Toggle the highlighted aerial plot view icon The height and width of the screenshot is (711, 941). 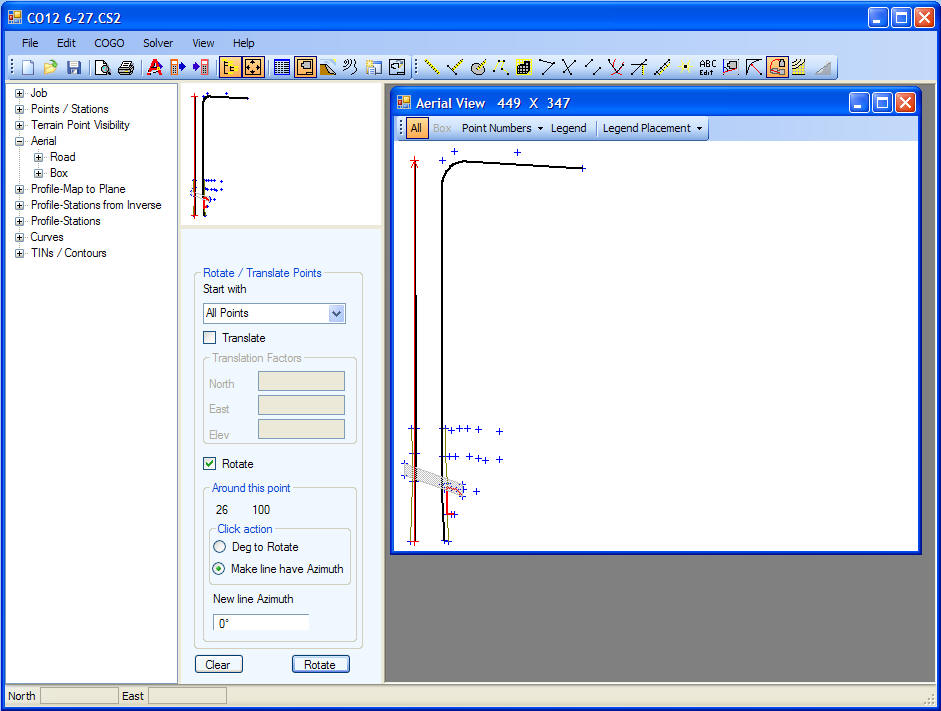(x=305, y=67)
